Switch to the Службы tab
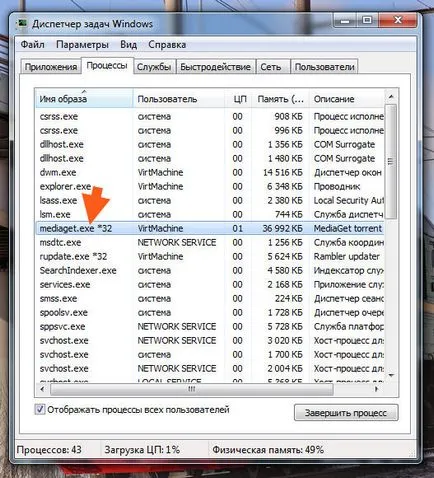 click(154, 67)
